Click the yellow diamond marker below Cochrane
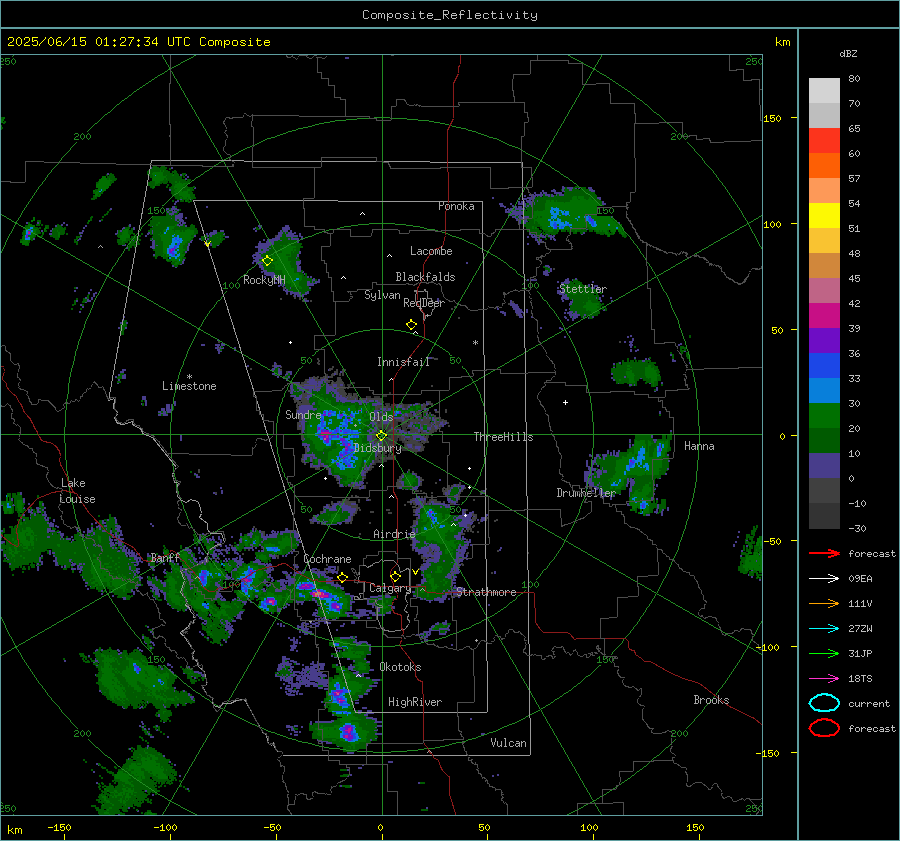 pos(342,577)
